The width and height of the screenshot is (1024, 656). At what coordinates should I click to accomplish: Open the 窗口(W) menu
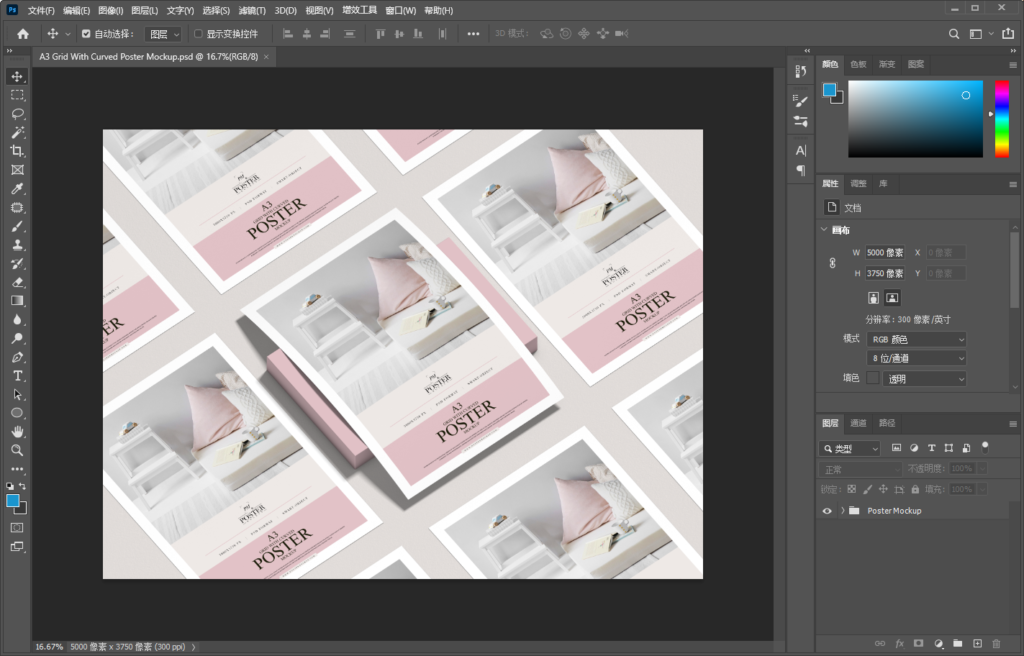(400, 10)
